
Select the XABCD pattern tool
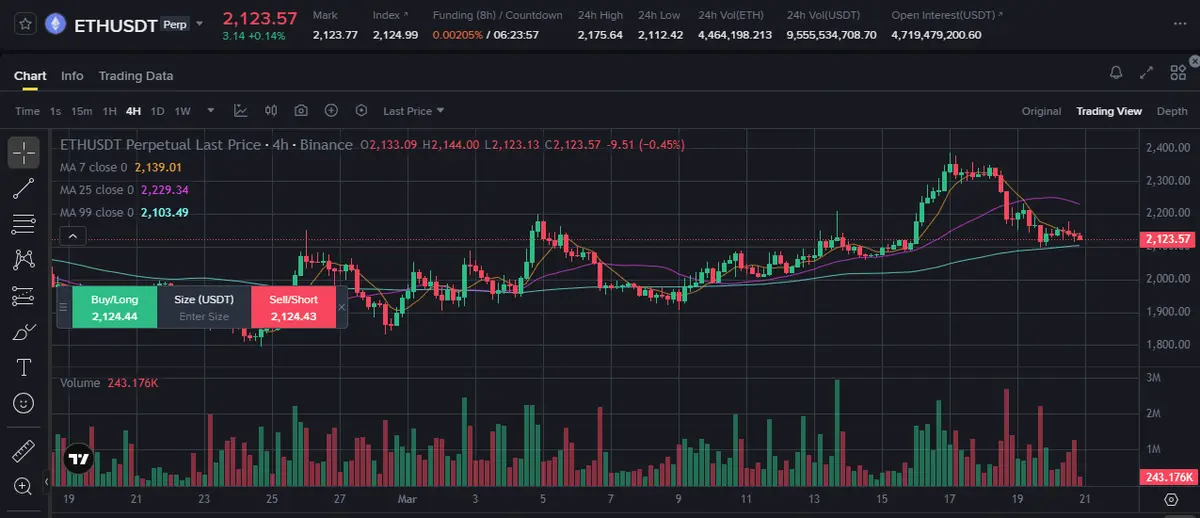pos(24,260)
